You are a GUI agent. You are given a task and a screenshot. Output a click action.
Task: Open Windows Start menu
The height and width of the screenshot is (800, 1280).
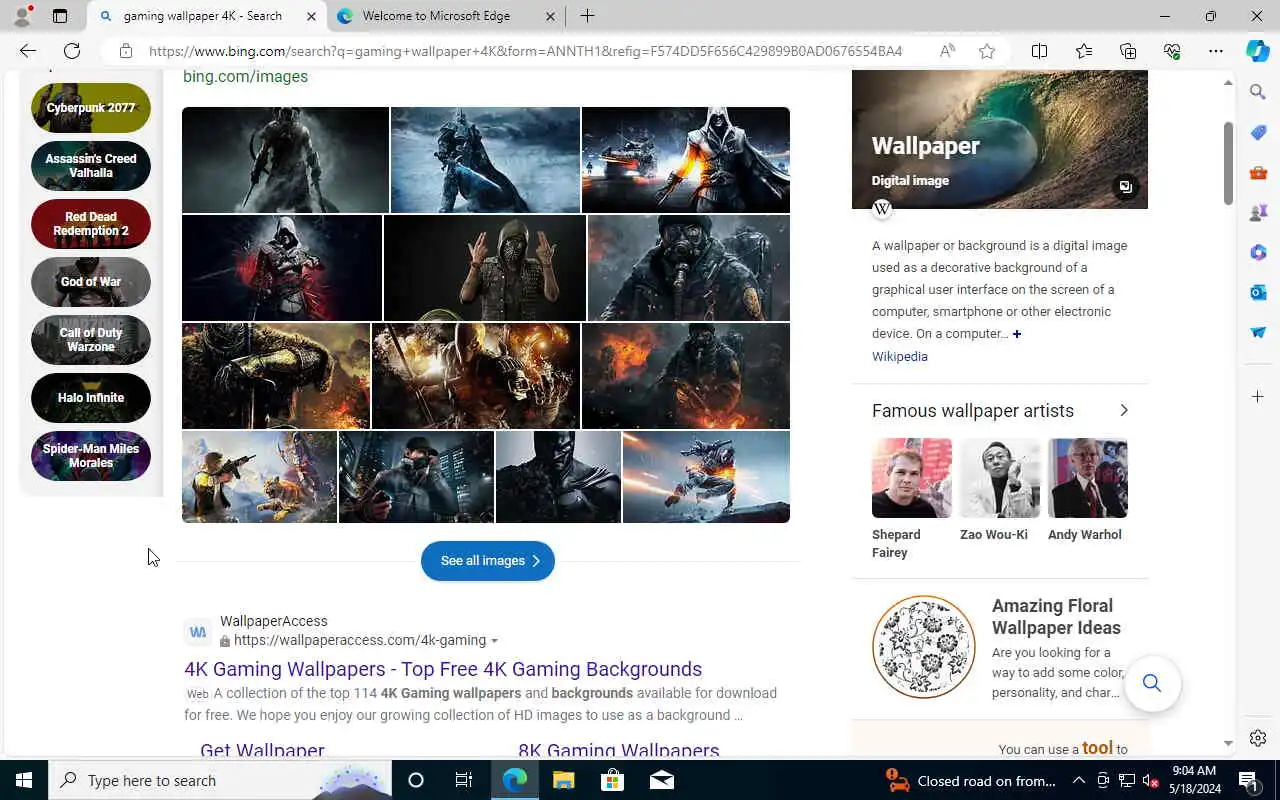[x=24, y=780]
